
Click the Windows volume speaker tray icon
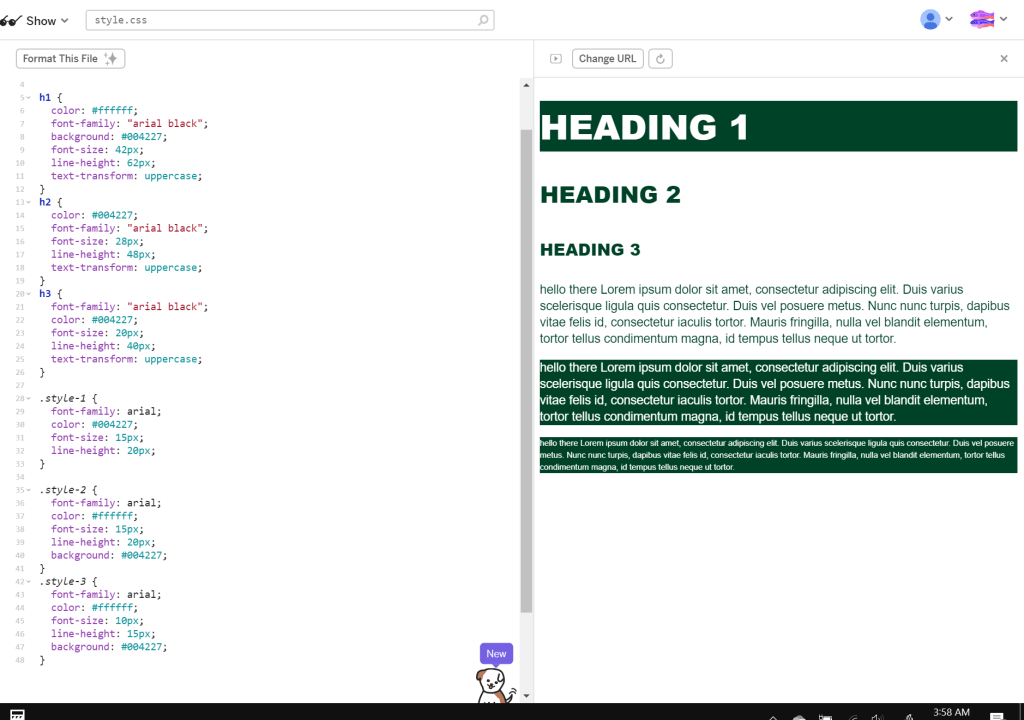pyautogui.click(x=877, y=715)
